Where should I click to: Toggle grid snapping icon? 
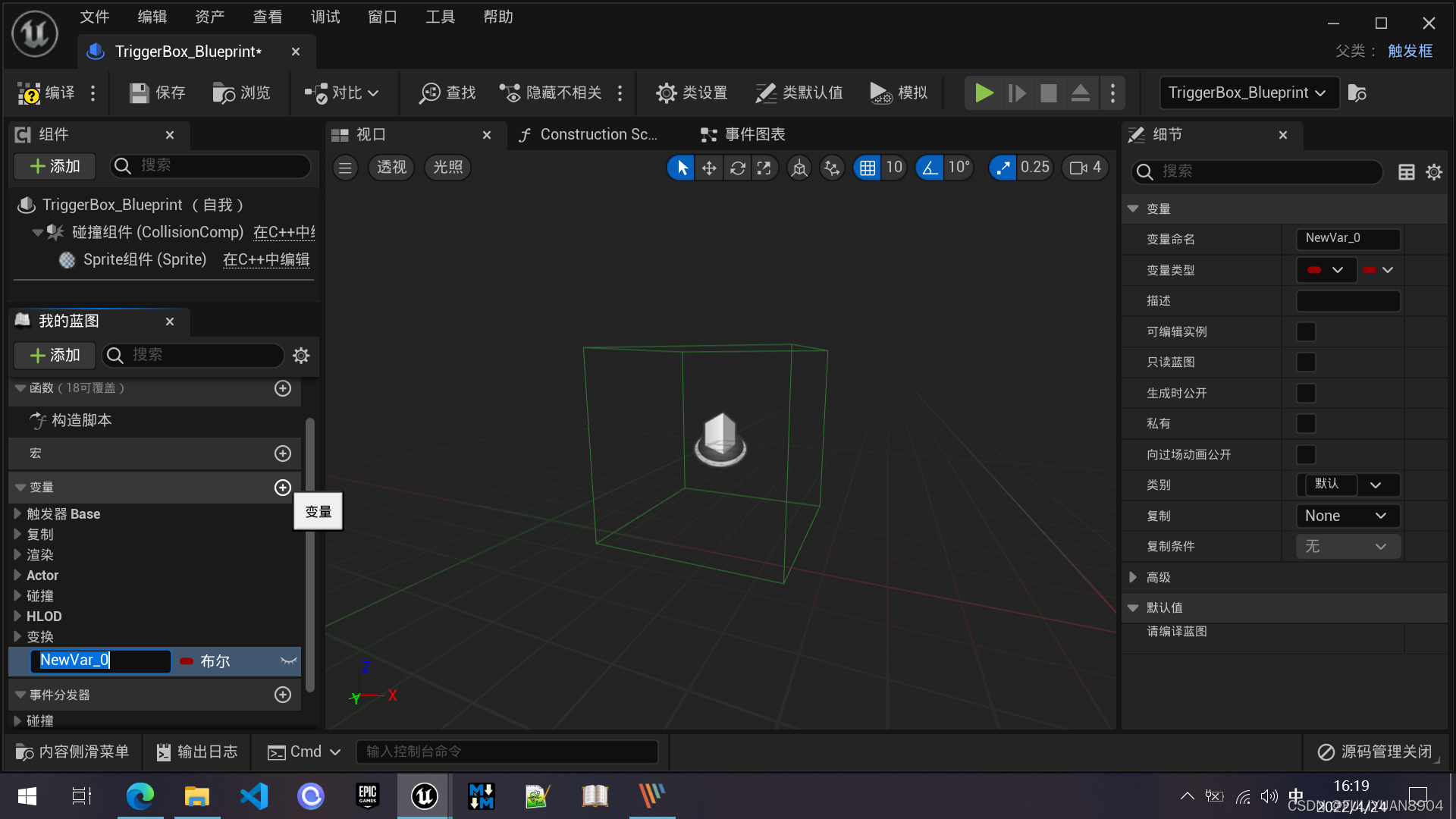tap(868, 168)
